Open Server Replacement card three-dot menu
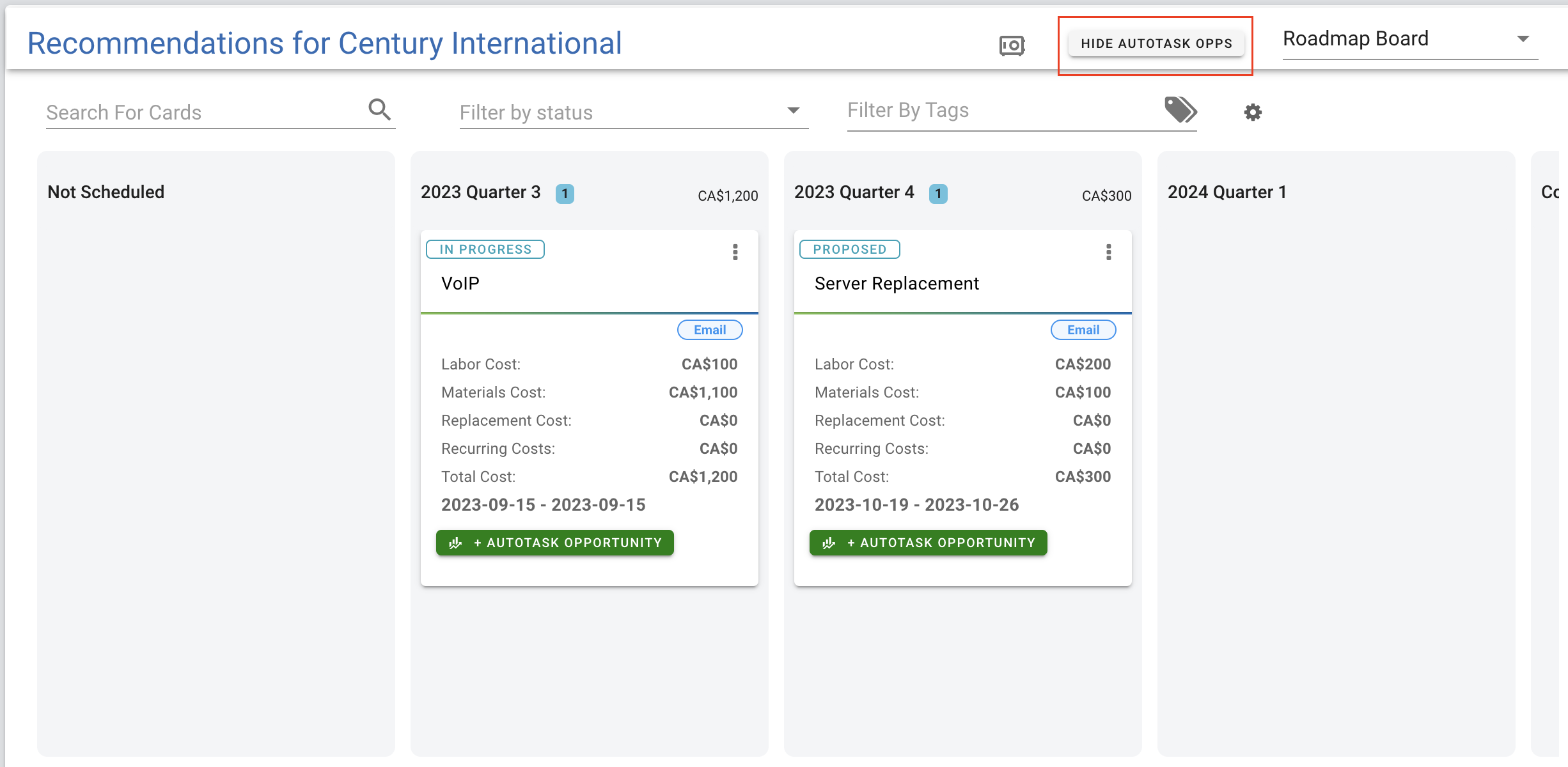The width and height of the screenshot is (1568, 767). click(1108, 252)
